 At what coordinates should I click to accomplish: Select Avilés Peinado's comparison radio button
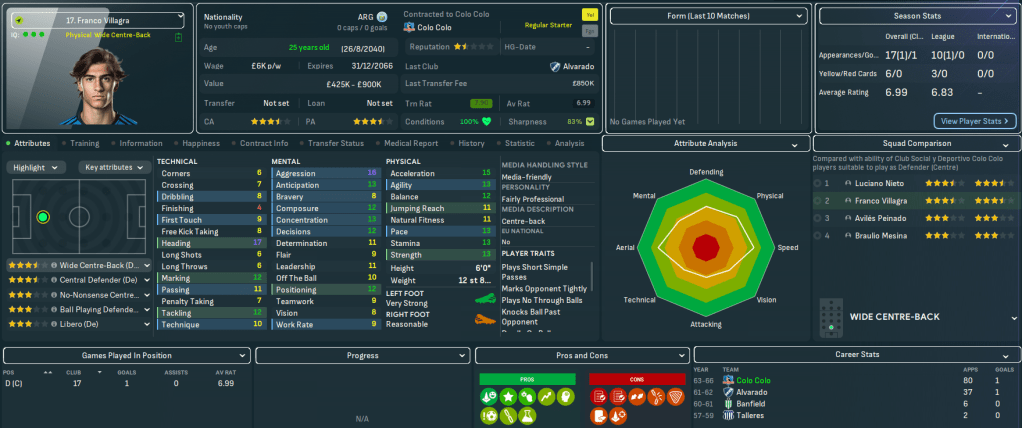tap(817, 218)
